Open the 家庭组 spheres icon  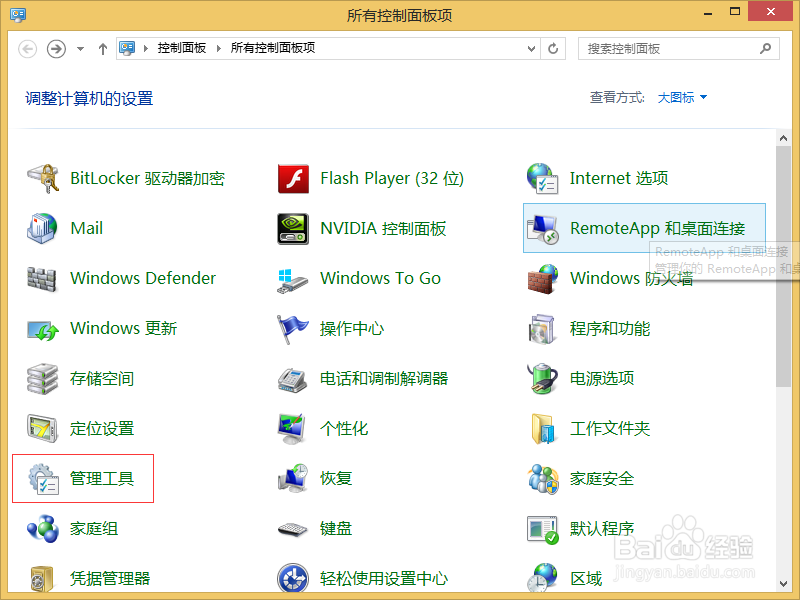43,529
